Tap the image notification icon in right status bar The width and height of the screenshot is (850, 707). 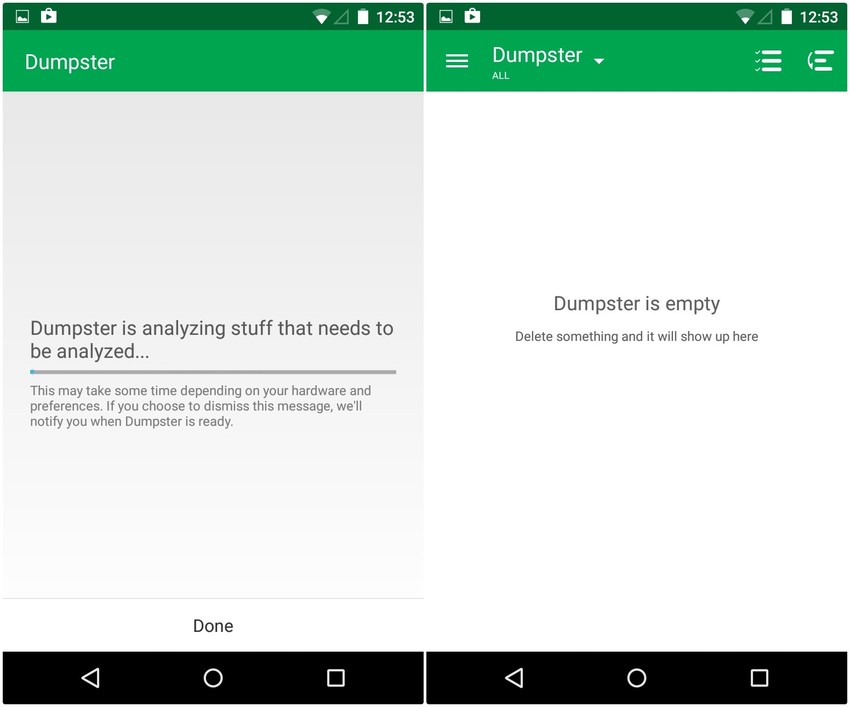(446, 17)
